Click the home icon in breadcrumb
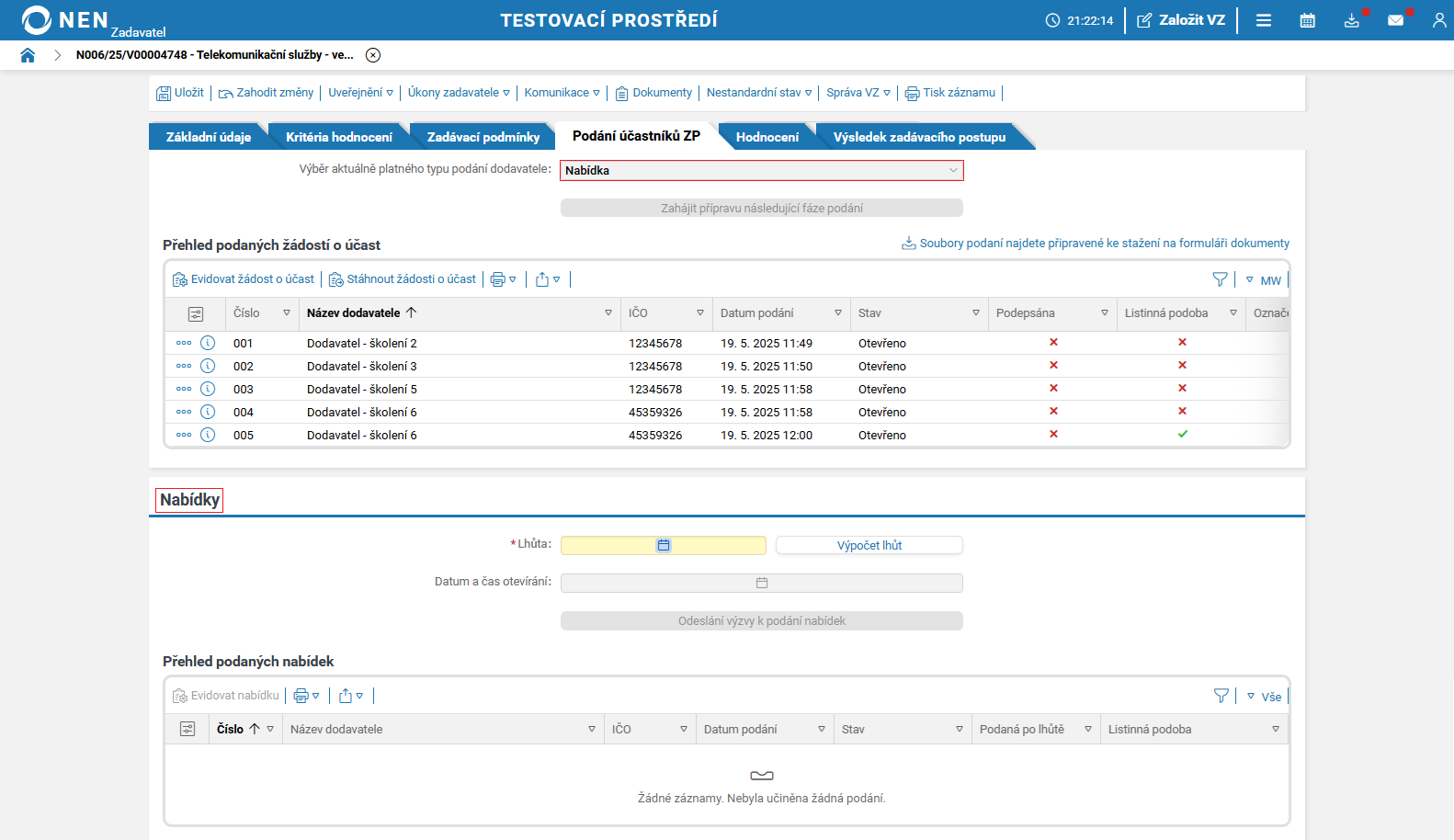Viewport: 1454px width, 840px height. (x=28, y=55)
